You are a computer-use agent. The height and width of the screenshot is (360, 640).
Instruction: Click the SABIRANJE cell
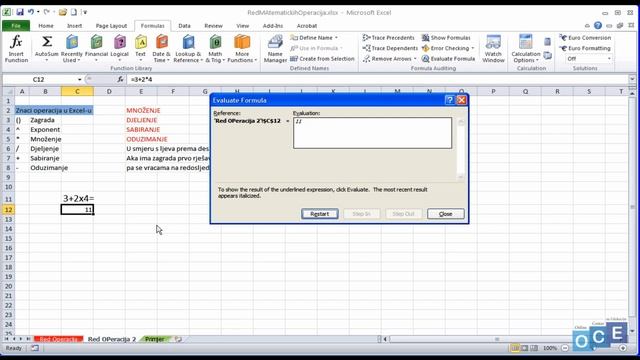click(x=141, y=129)
